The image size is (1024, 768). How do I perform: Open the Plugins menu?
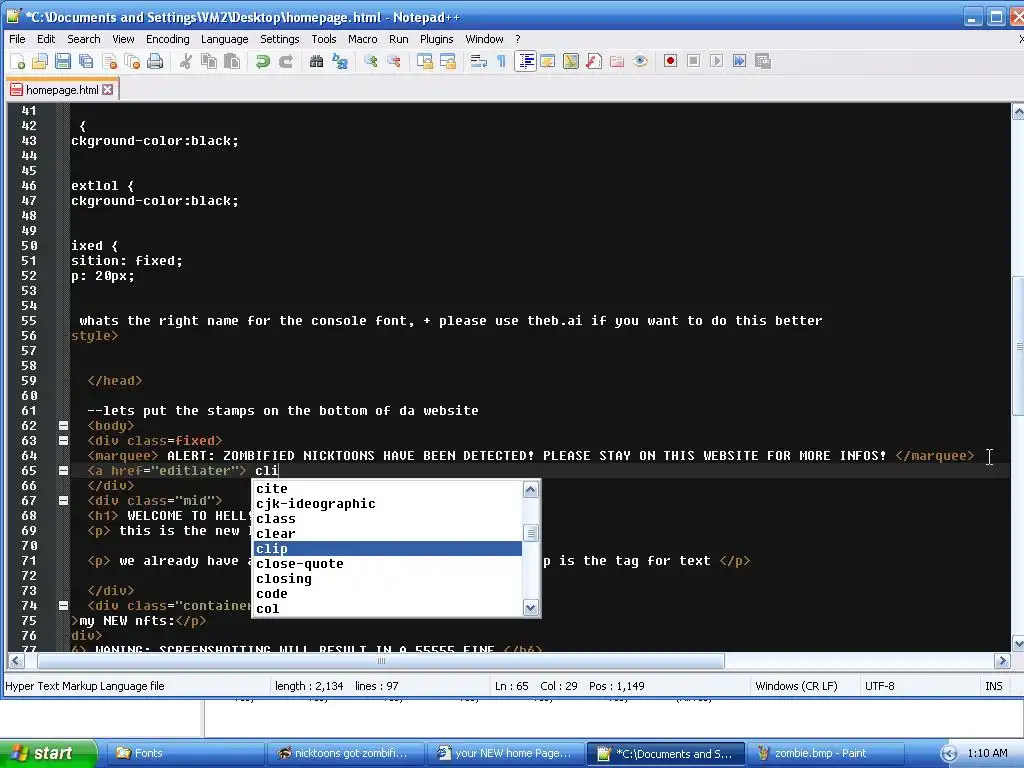click(x=436, y=39)
